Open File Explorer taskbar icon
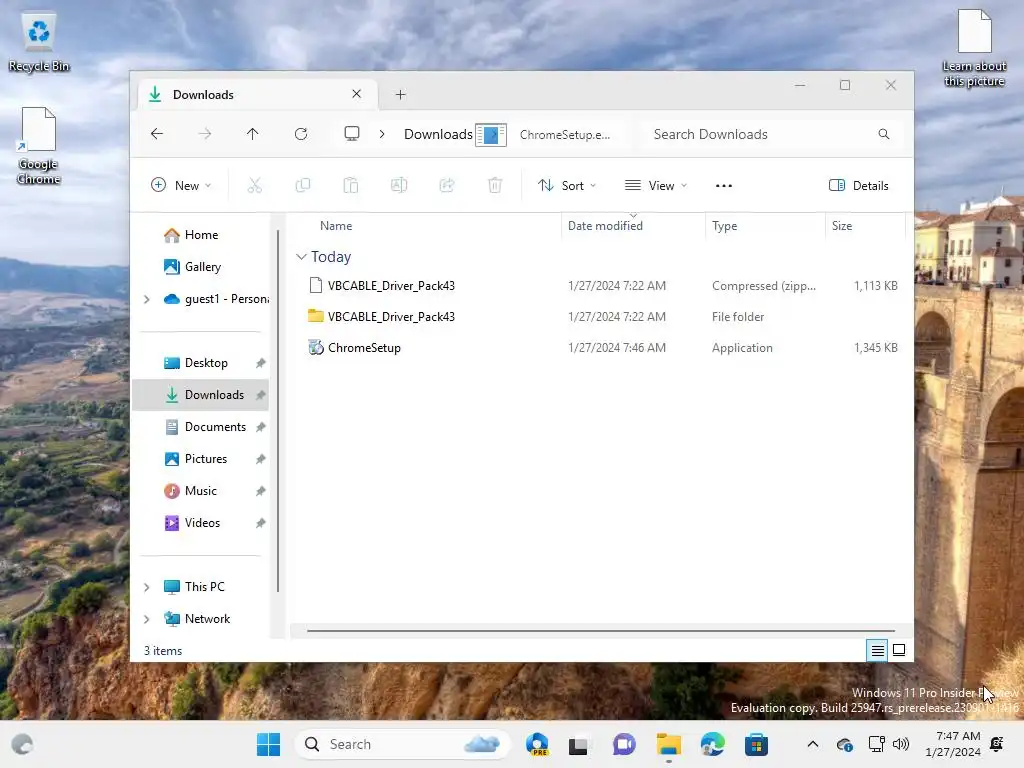 tap(669, 744)
